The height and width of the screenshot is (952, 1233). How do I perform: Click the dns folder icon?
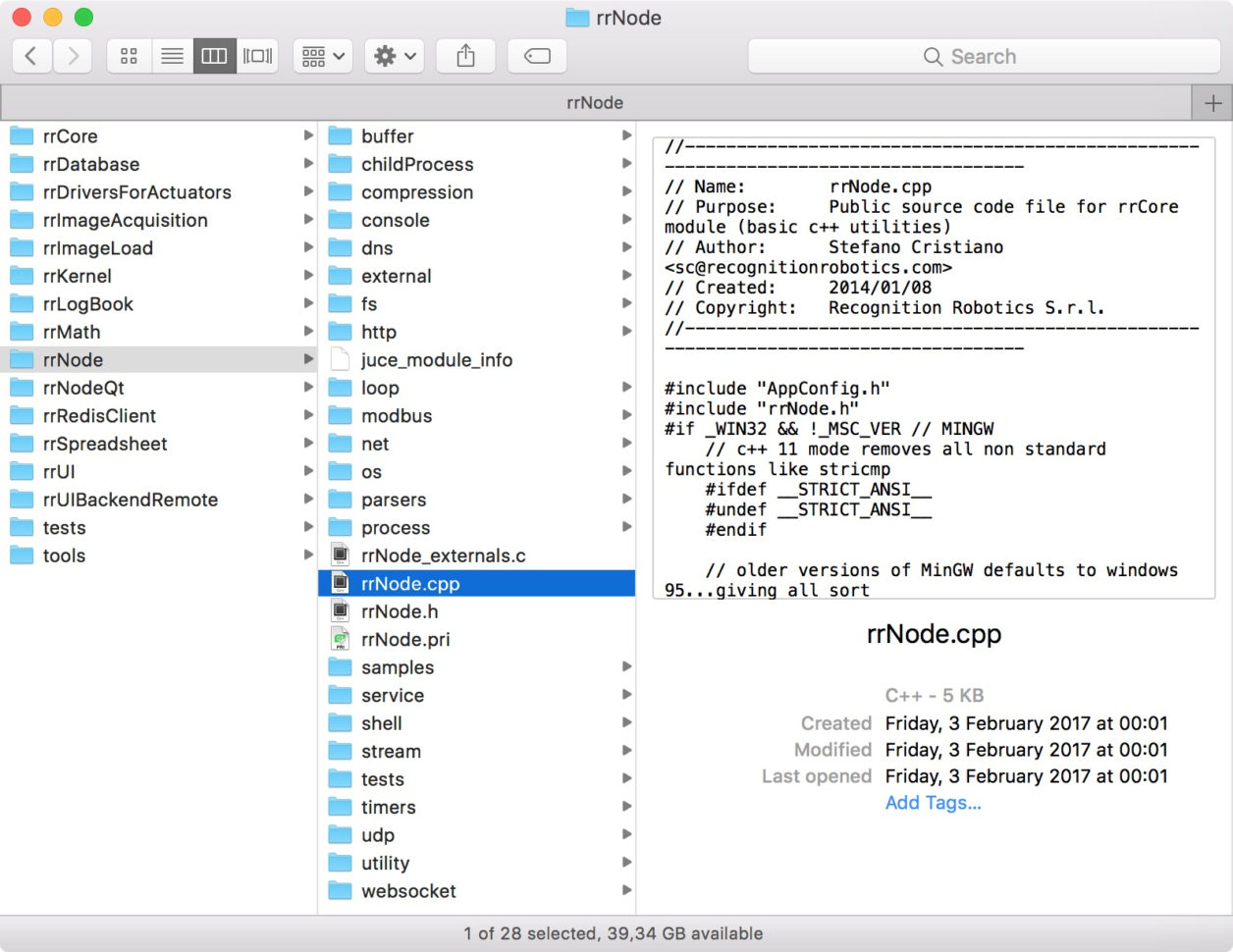(x=340, y=247)
